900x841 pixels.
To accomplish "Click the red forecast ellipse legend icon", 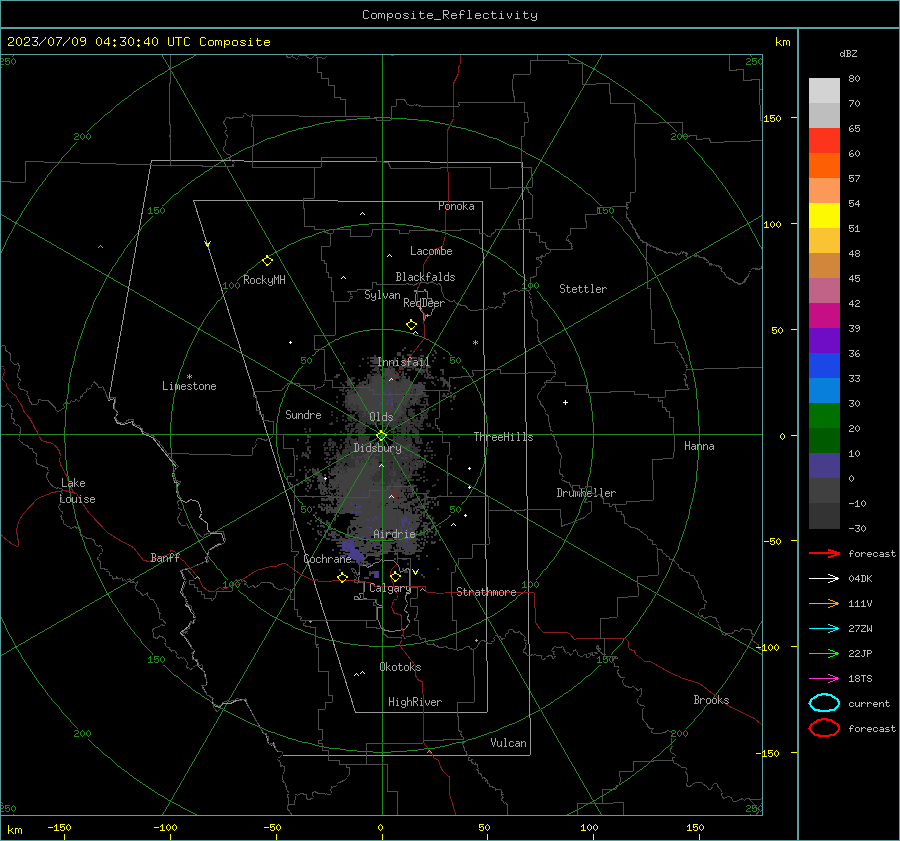I will click(824, 728).
